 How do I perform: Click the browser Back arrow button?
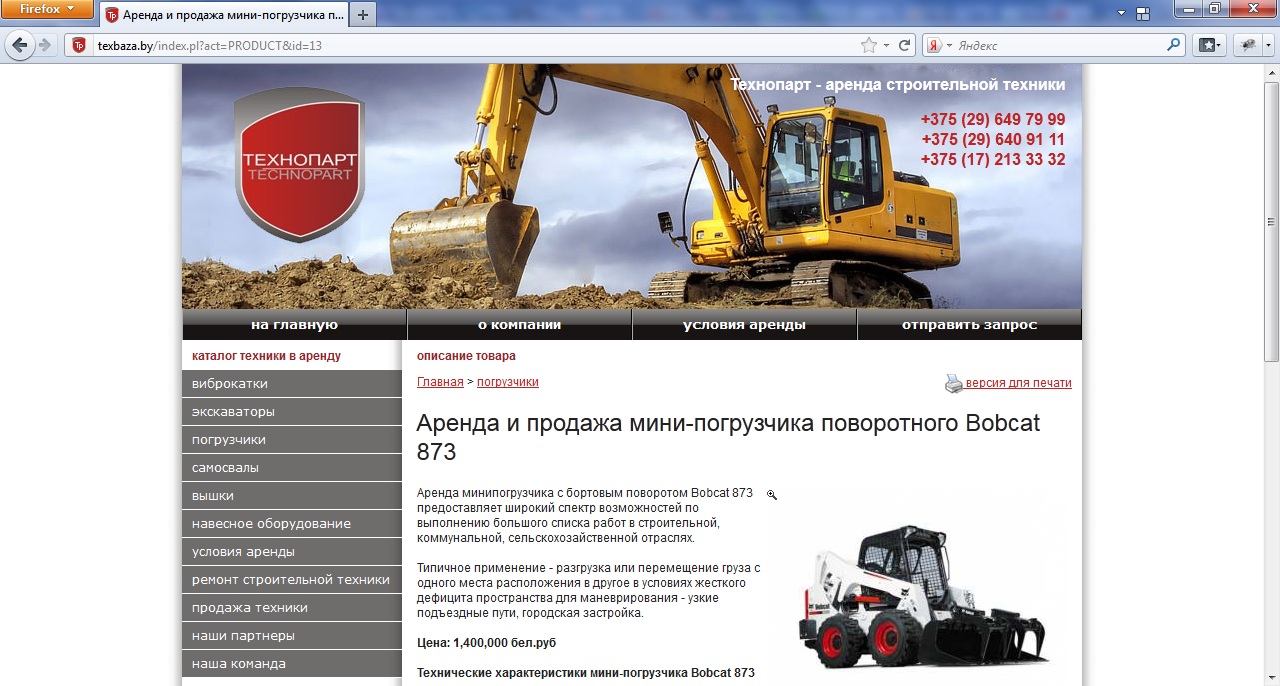click(19, 45)
